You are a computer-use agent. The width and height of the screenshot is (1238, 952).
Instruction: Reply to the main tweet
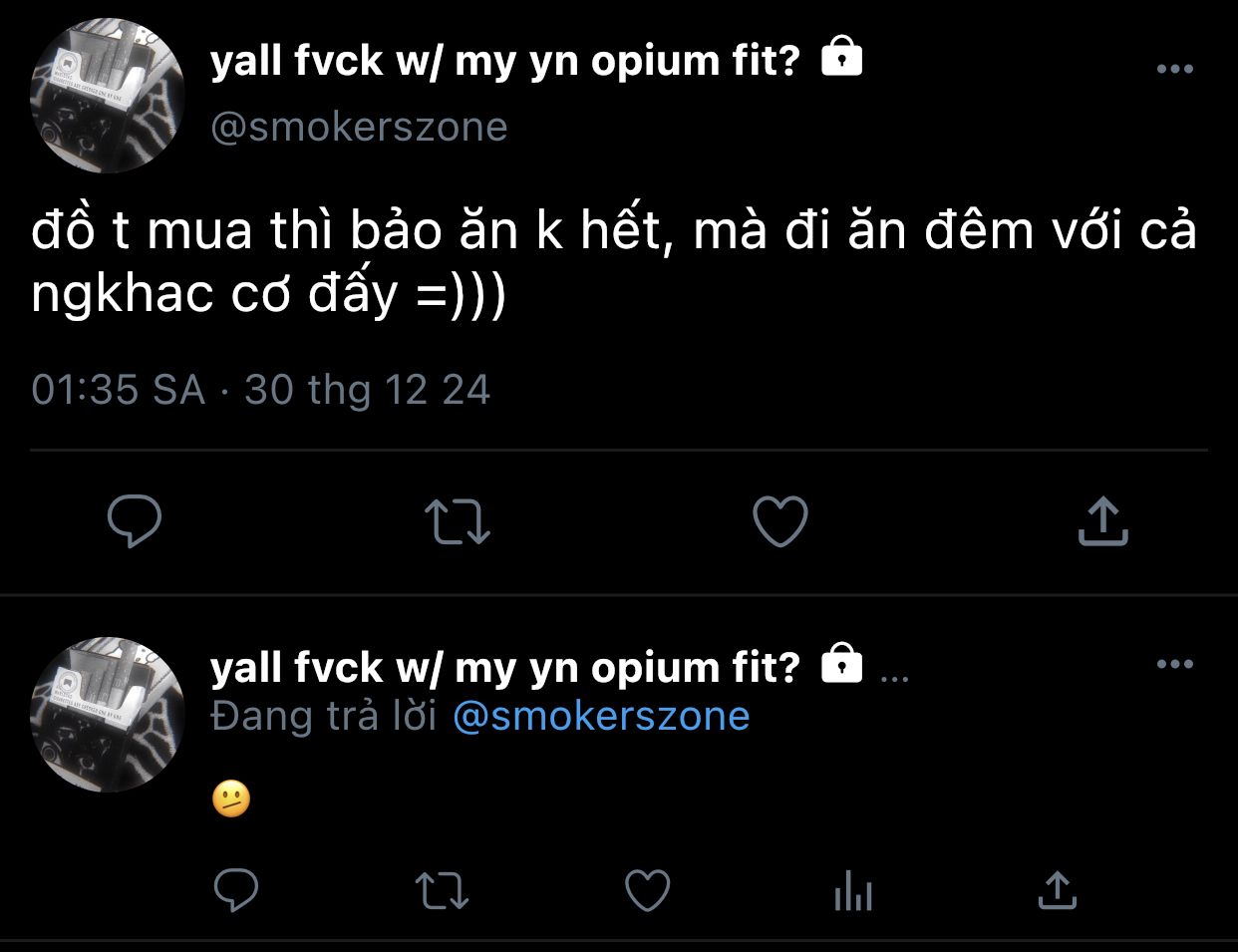pyautogui.click(x=134, y=521)
